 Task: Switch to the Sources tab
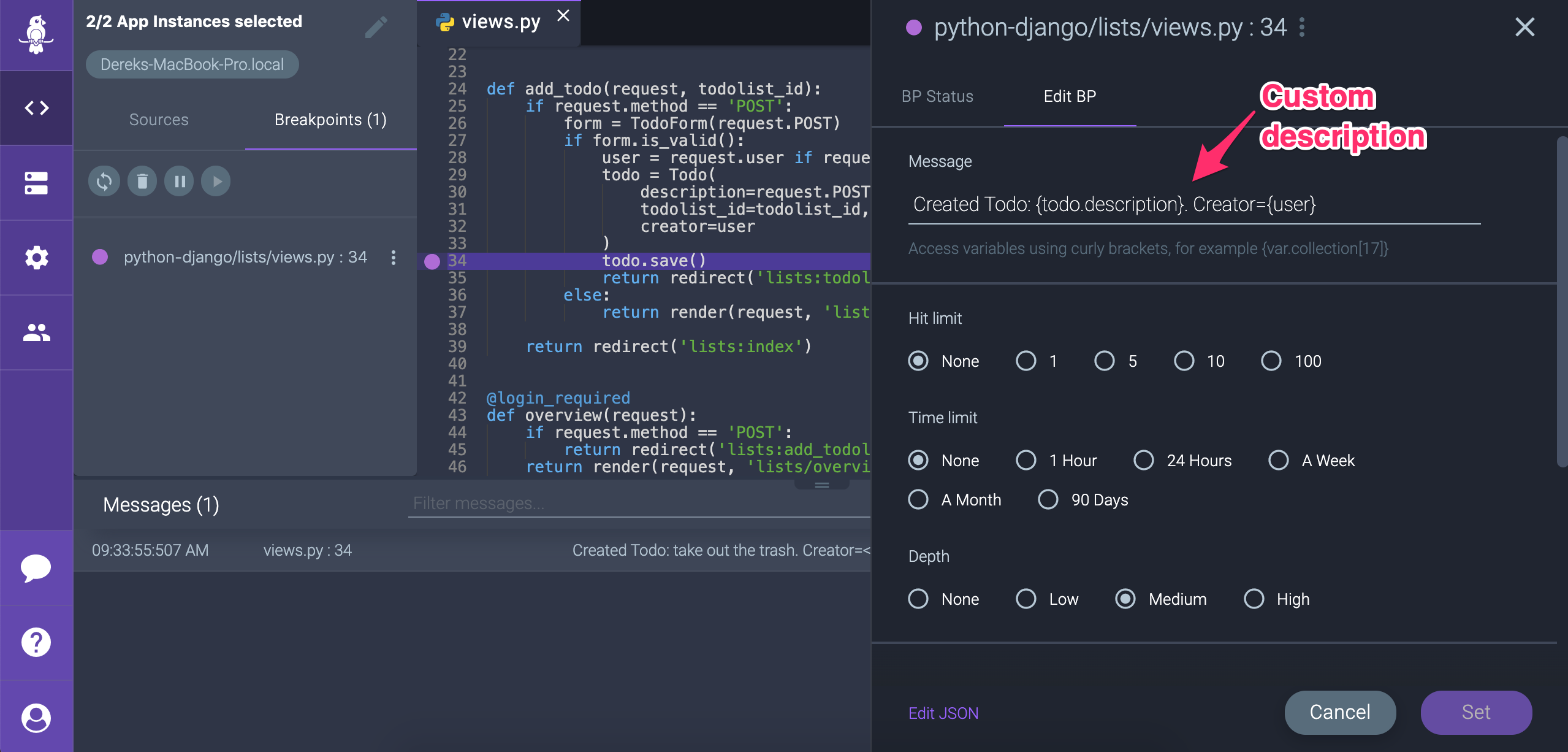tap(159, 120)
